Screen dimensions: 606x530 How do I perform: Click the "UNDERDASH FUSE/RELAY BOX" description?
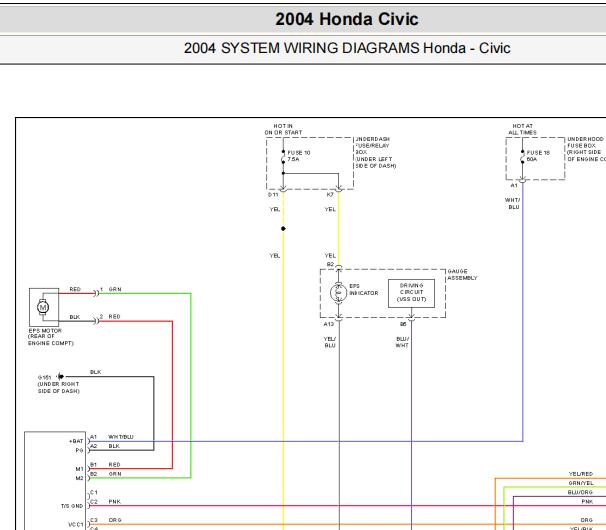click(376, 152)
